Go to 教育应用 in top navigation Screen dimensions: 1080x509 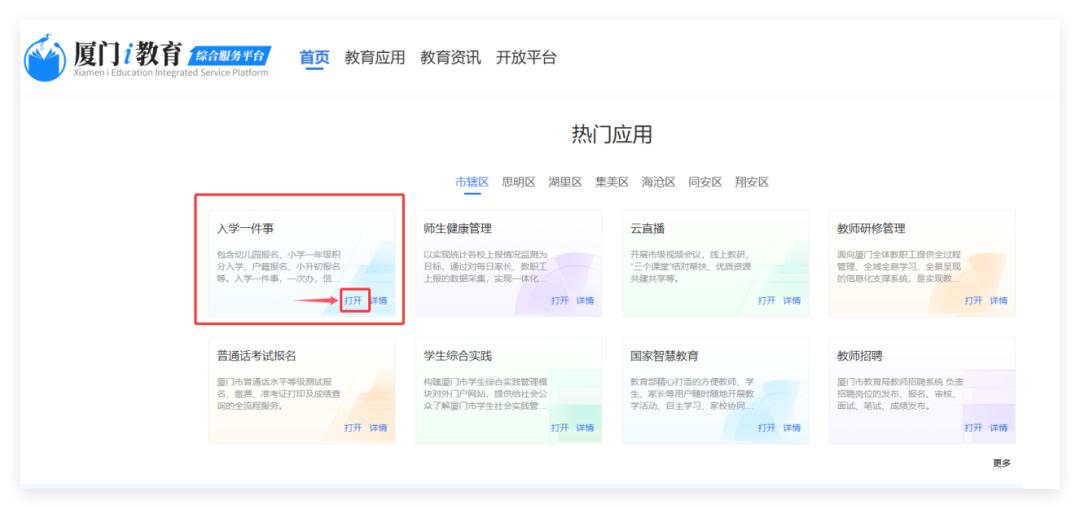click(375, 58)
